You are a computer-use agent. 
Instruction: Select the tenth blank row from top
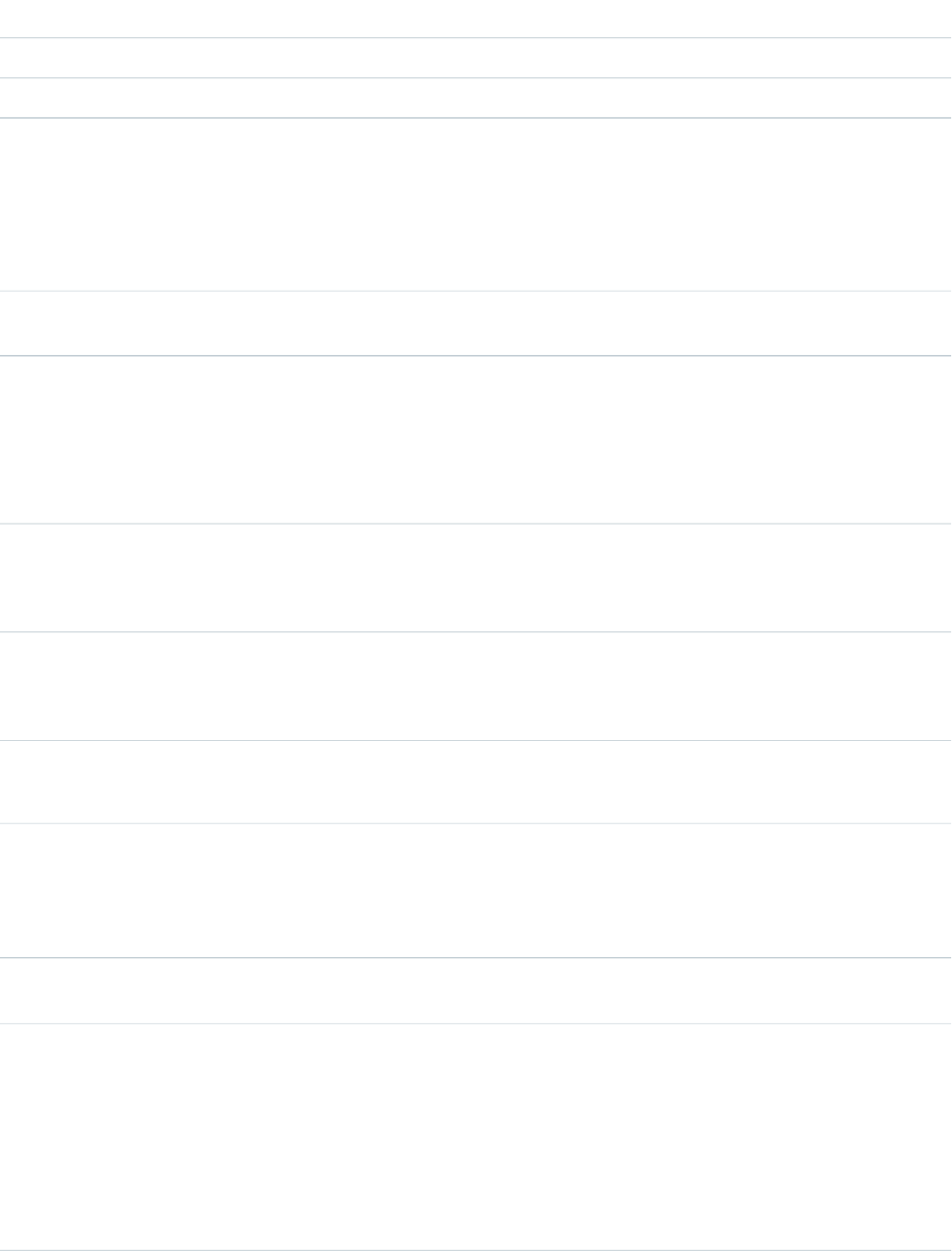(476, 890)
